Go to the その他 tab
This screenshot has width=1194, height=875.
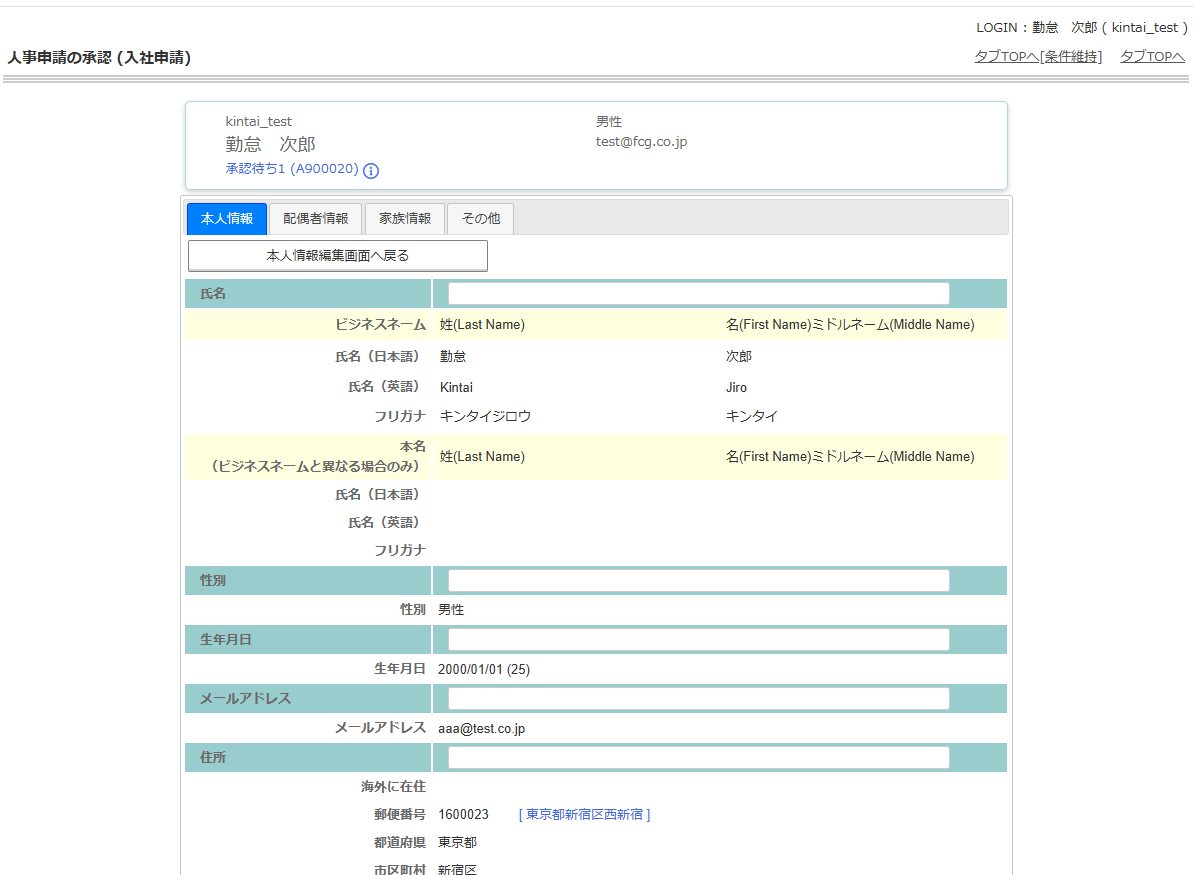click(481, 219)
